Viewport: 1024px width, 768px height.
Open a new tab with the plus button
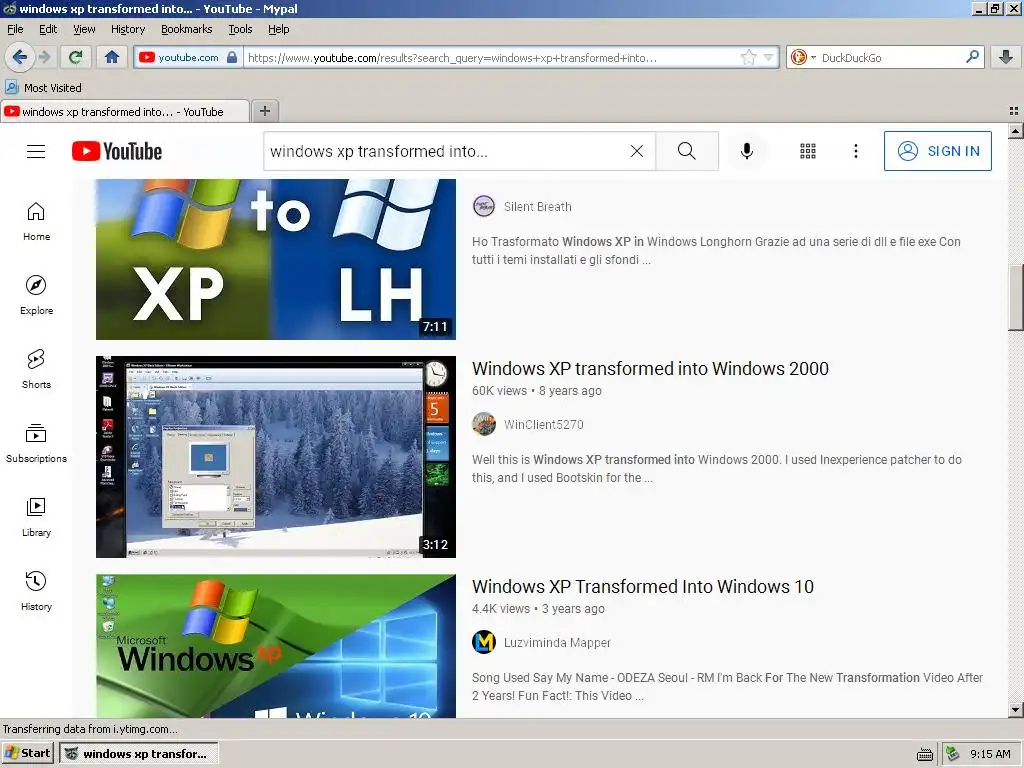coord(264,111)
